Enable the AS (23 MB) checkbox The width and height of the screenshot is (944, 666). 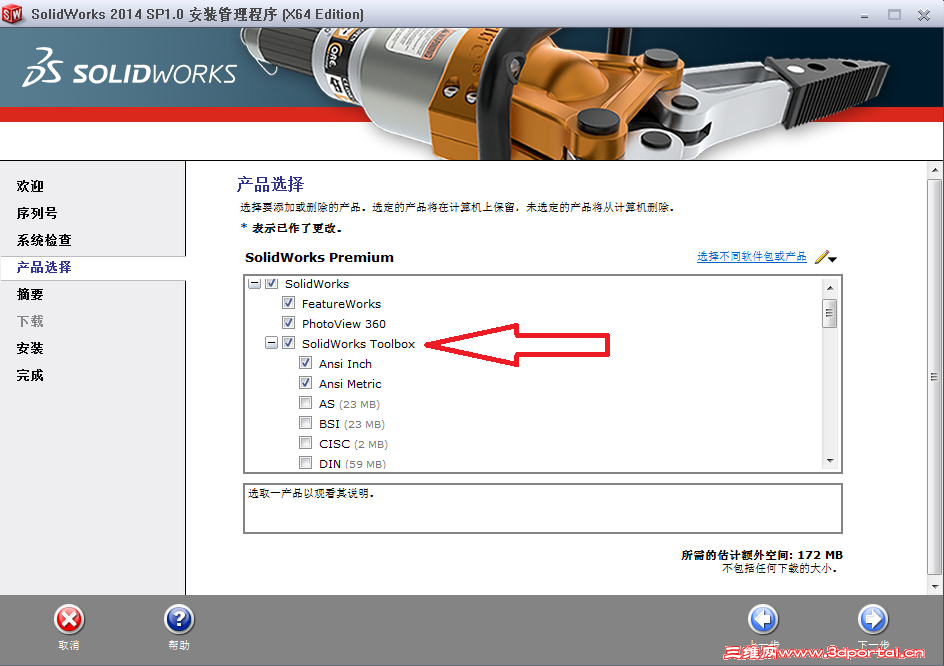pos(306,403)
